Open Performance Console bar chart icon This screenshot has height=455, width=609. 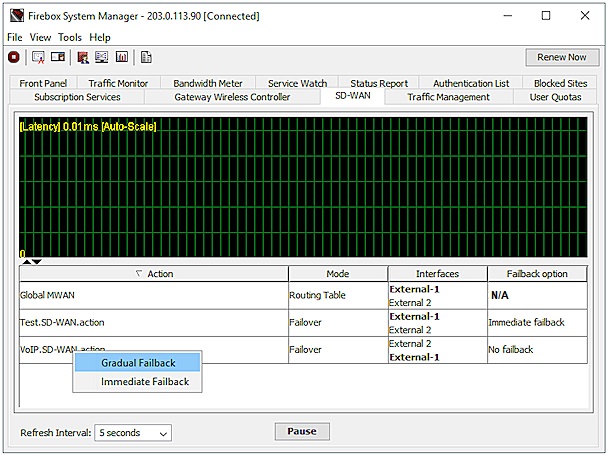[x=121, y=57]
